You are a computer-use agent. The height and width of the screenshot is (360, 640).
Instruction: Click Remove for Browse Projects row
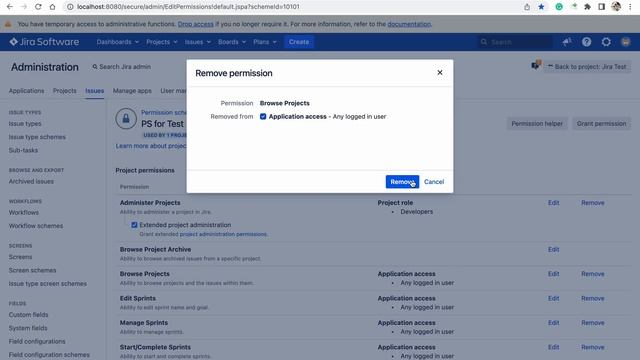click(x=593, y=273)
